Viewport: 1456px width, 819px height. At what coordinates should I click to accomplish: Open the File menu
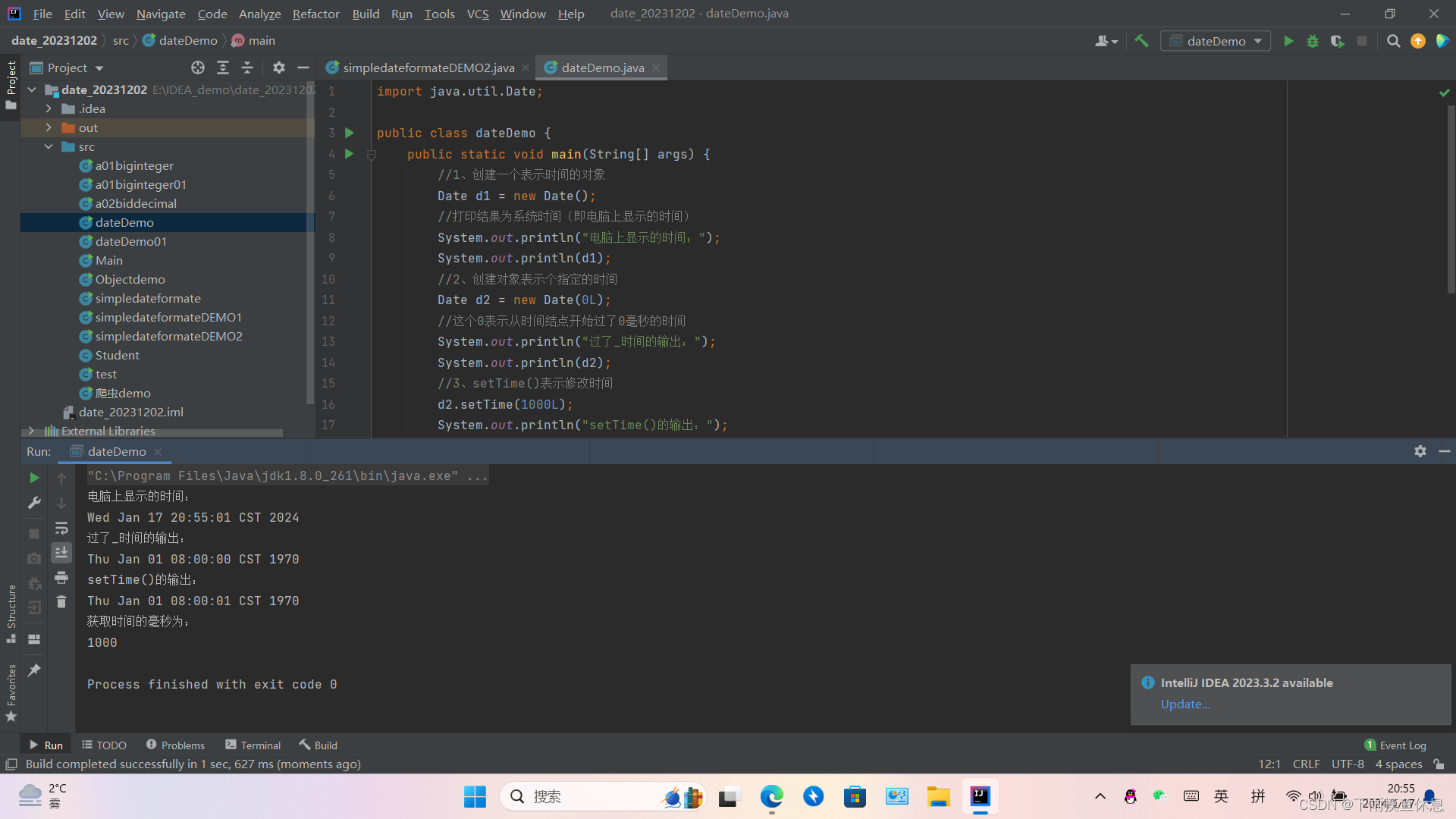point(42,14)
